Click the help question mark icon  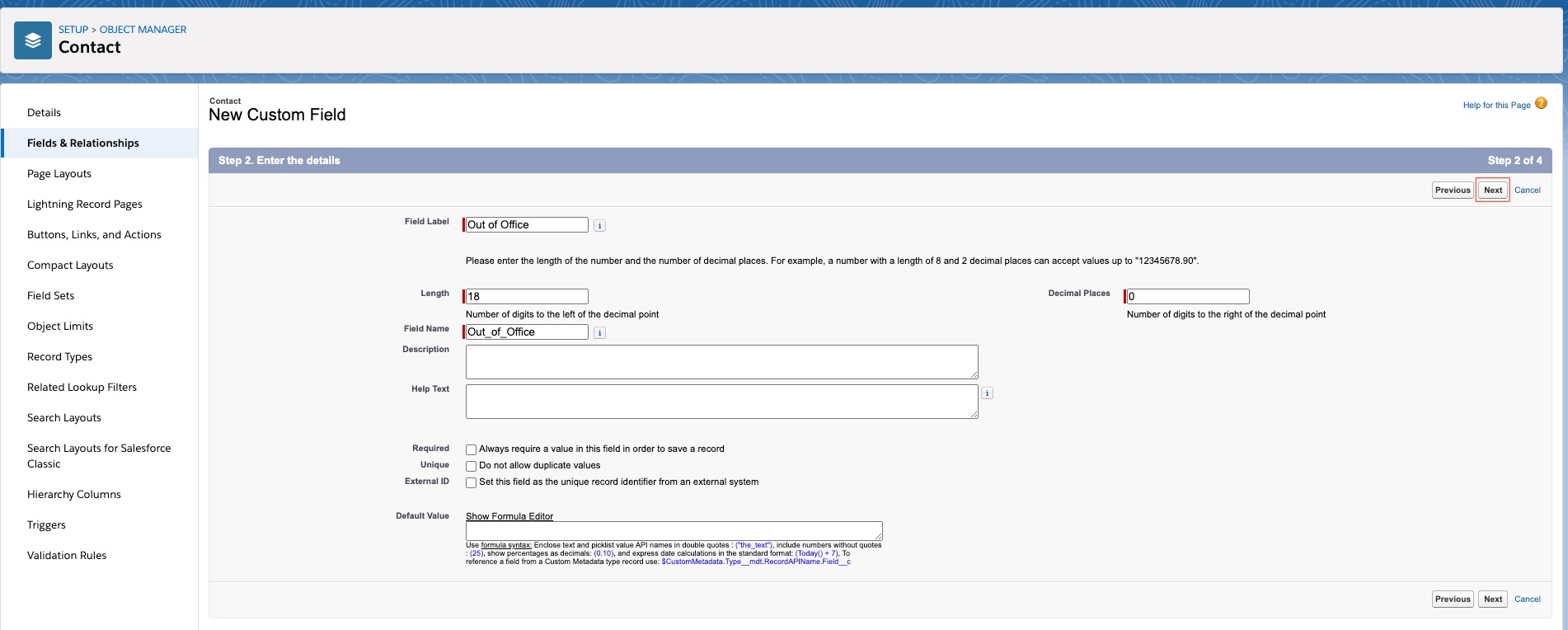point(1541,104)
